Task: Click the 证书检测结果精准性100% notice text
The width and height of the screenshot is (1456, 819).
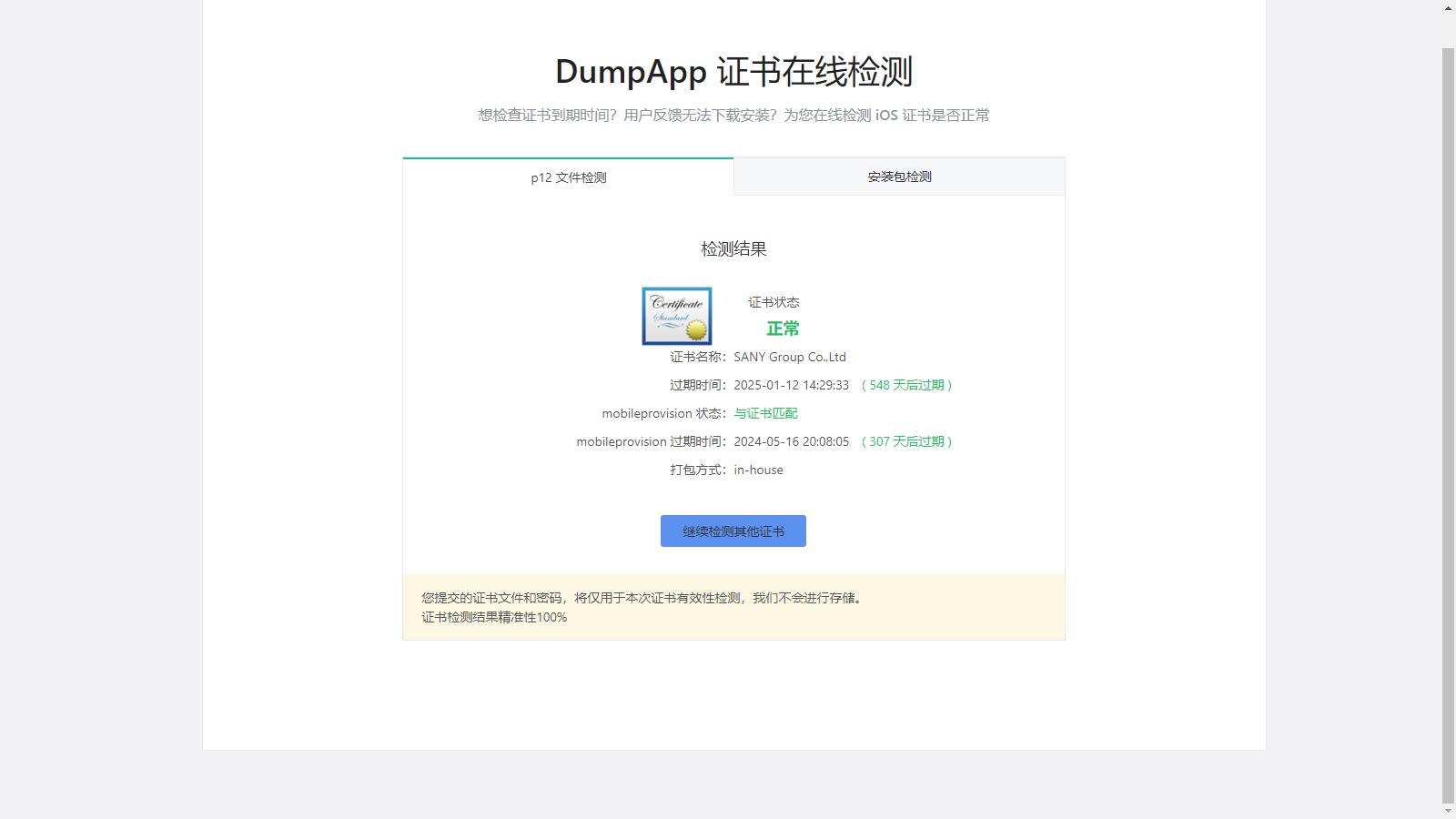Action: 494,617
